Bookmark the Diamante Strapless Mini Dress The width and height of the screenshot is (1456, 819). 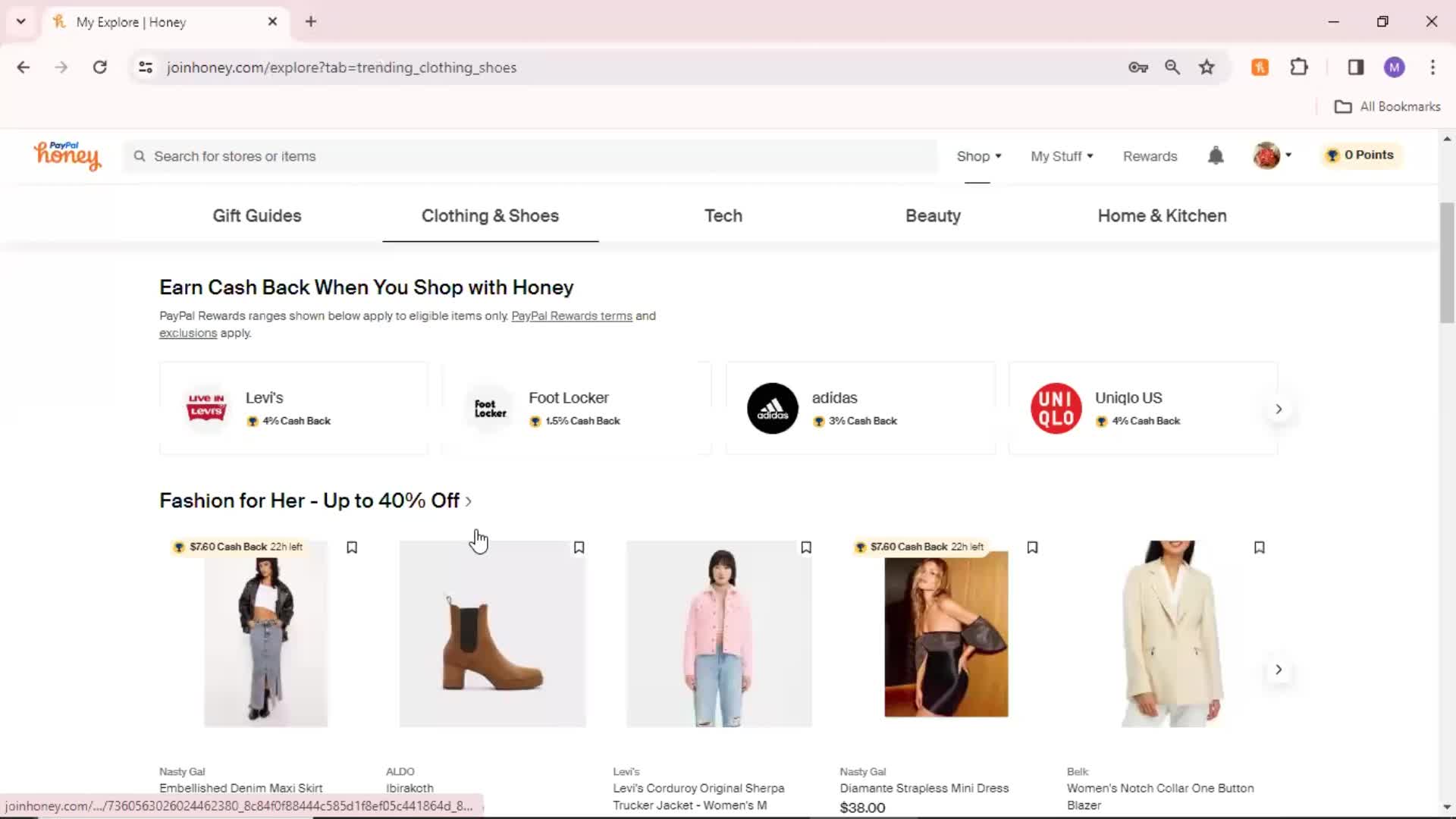(1032, 547)
